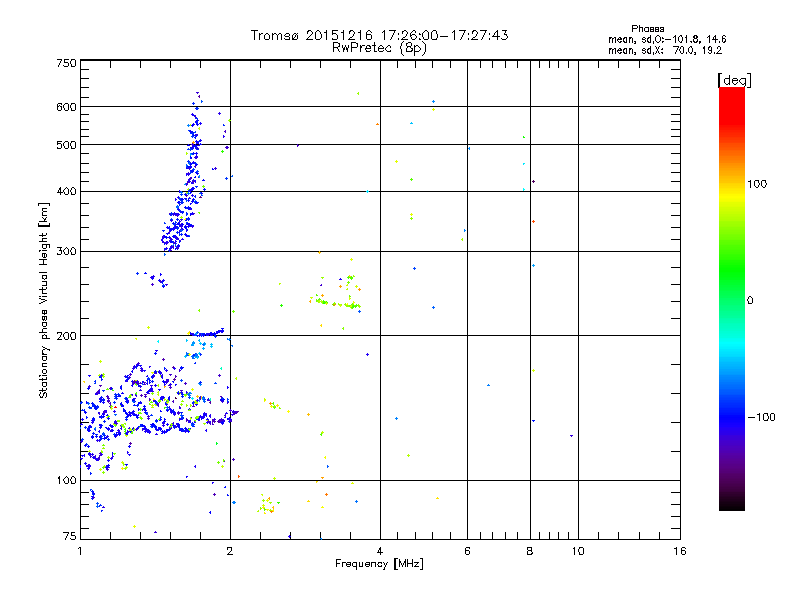800x600 pixels.
Task: Click the 'mean, sd,O:-101.8, 14.6' statistic
Action: click(667, 39)
